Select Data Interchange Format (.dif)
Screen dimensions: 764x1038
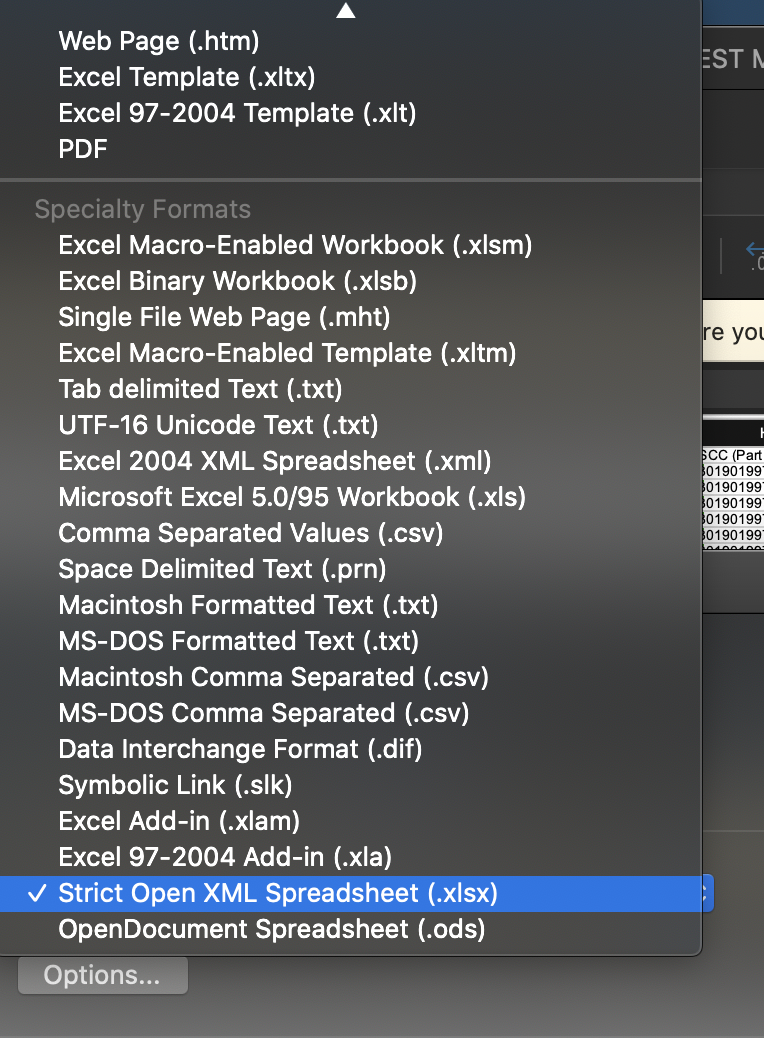[239, 749]
